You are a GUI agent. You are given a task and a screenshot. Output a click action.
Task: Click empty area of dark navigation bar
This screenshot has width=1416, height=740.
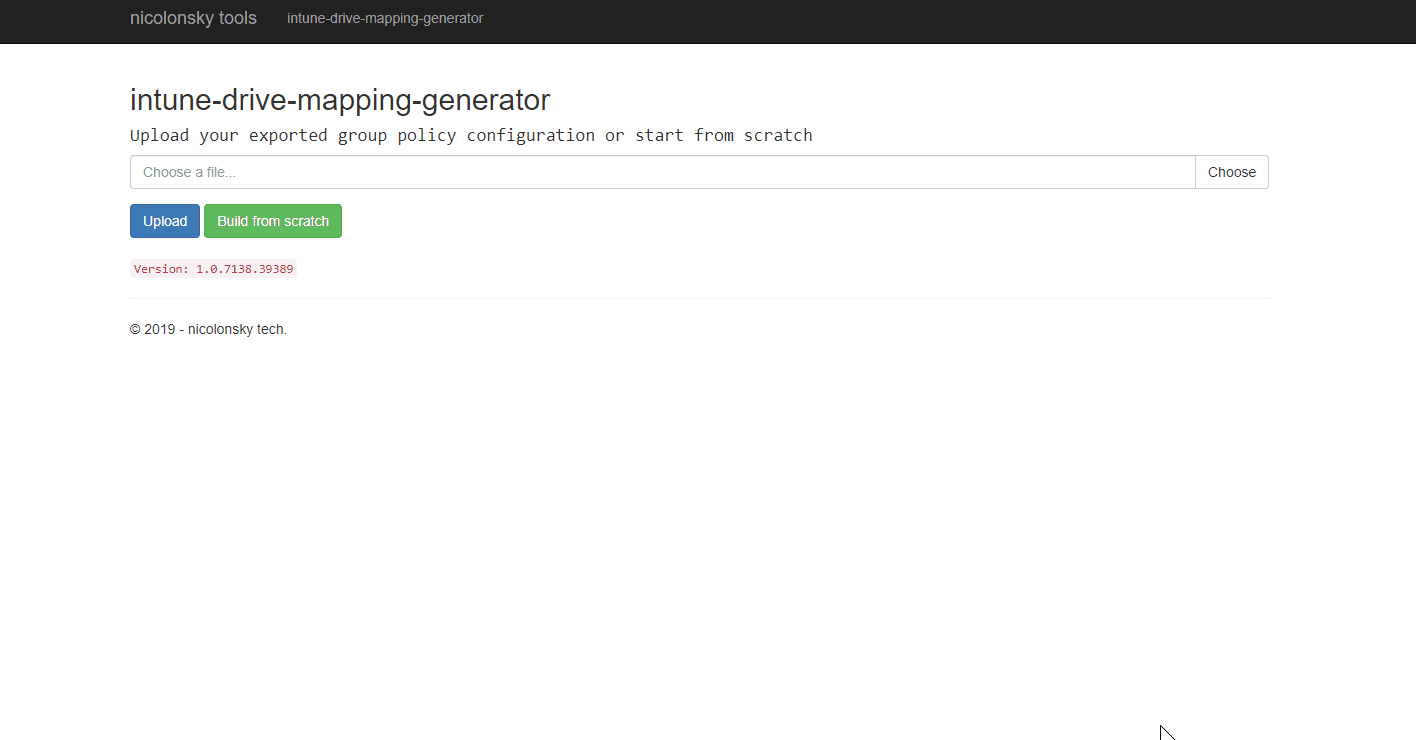(x=900, y=20)
